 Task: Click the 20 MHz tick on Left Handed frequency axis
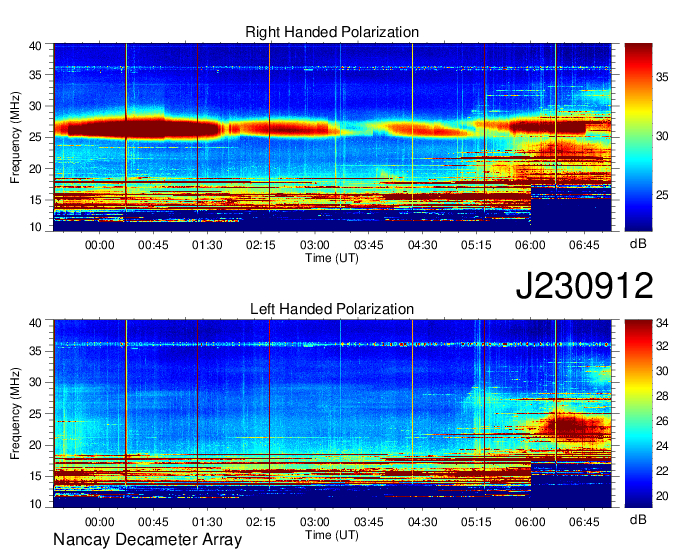click(x=36, y=445)
